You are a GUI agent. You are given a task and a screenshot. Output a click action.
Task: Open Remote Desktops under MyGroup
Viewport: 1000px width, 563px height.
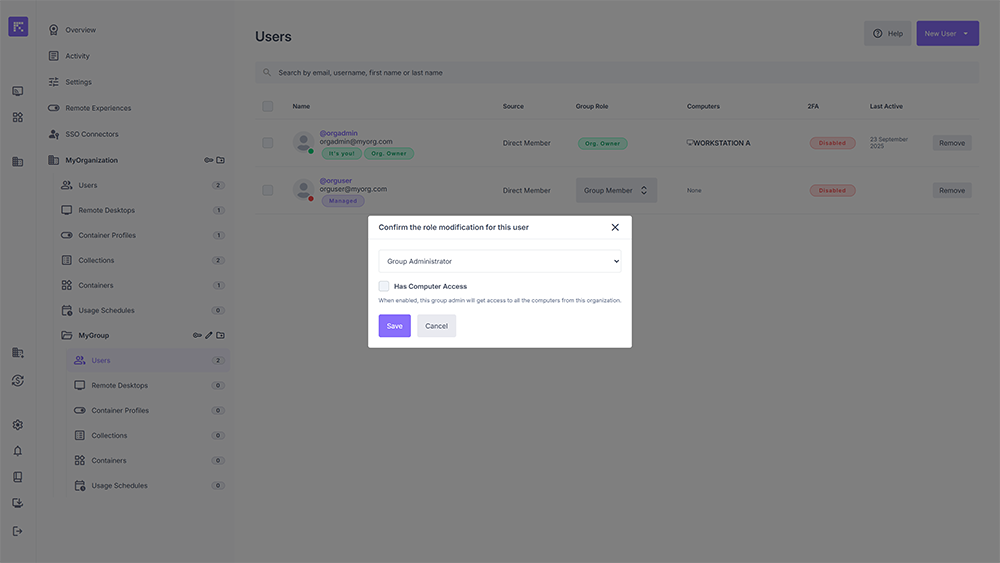119,385
